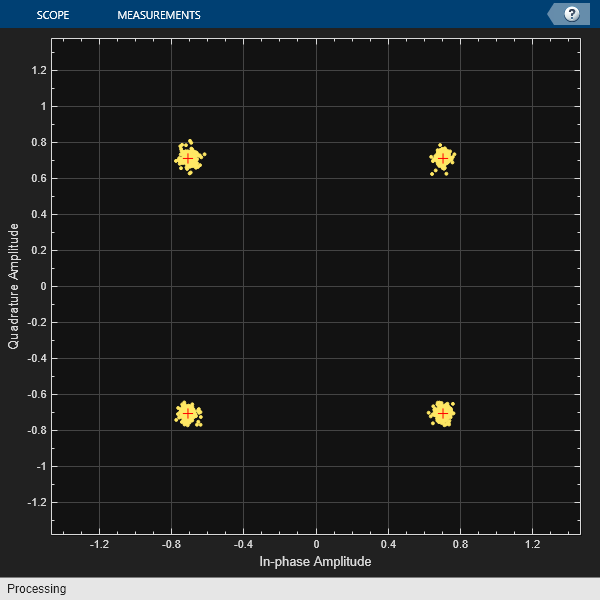
Task: Click the red plus marker in lower-right quadrant
Action: [x=443, y=413]
